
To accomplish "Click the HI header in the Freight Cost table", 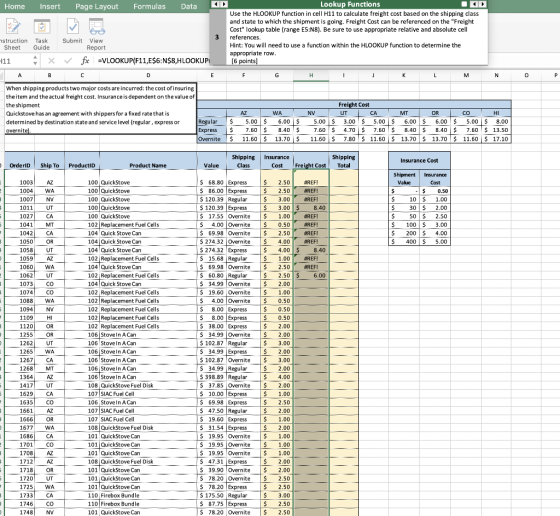I will (x=496, y=113).
